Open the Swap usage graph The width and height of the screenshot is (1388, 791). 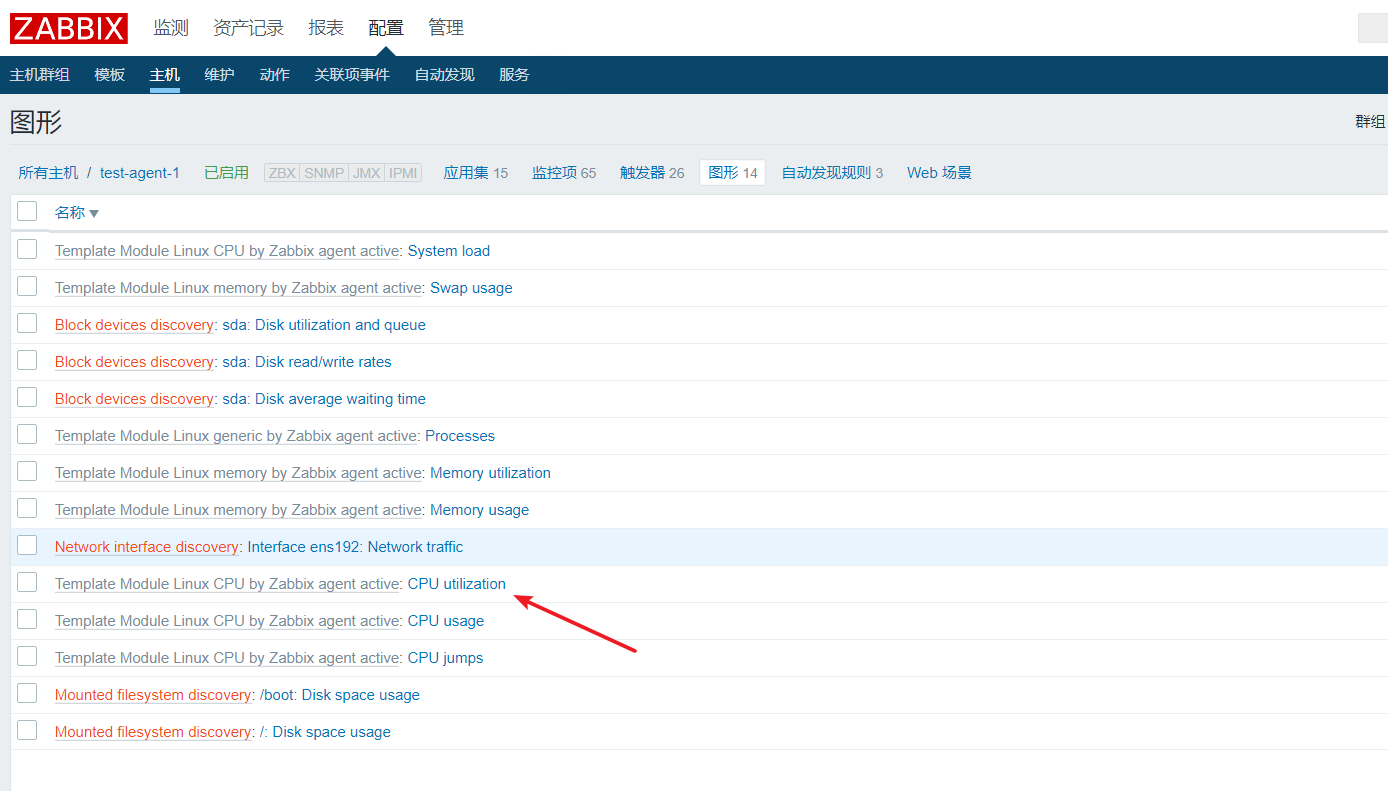[x=471, y=288]
